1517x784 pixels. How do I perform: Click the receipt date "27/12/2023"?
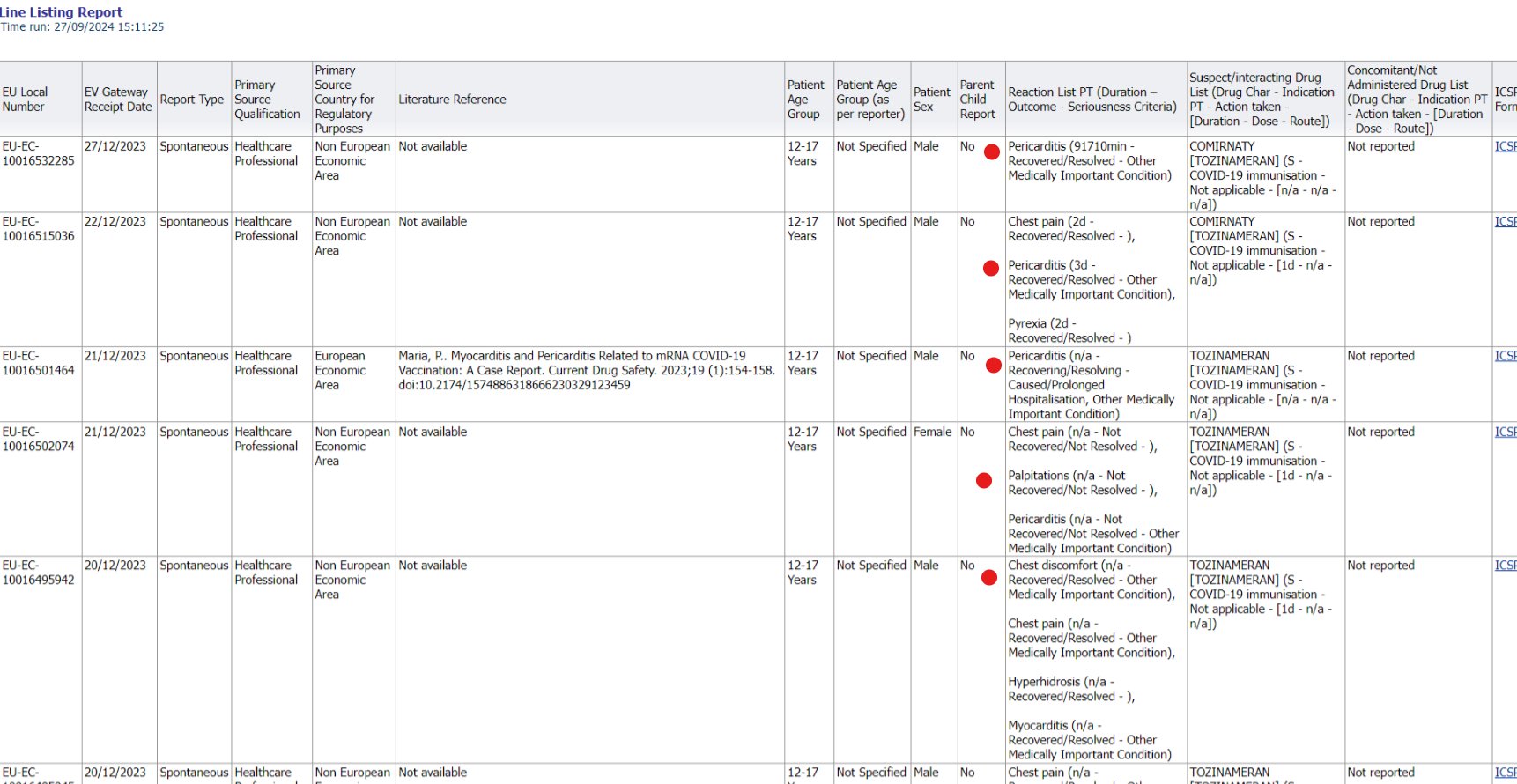pos(115,146)
